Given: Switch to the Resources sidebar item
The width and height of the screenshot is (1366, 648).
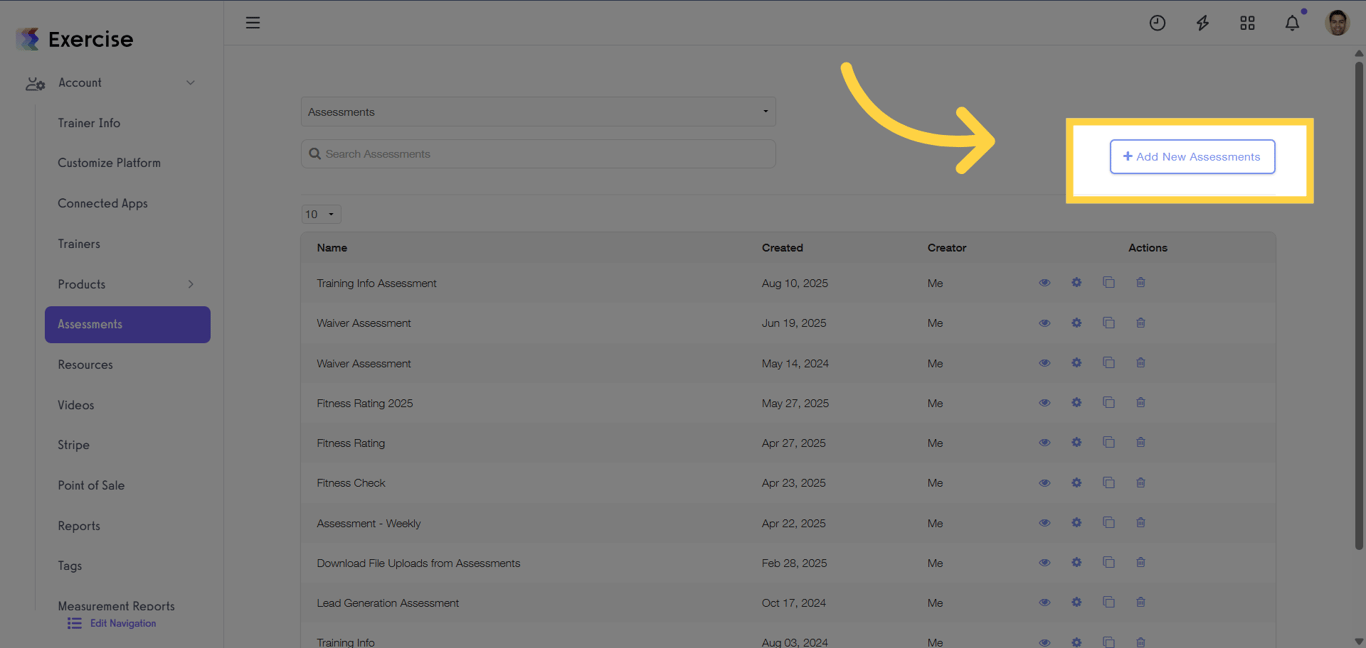Looking at the screenshot, I should 85,364.
